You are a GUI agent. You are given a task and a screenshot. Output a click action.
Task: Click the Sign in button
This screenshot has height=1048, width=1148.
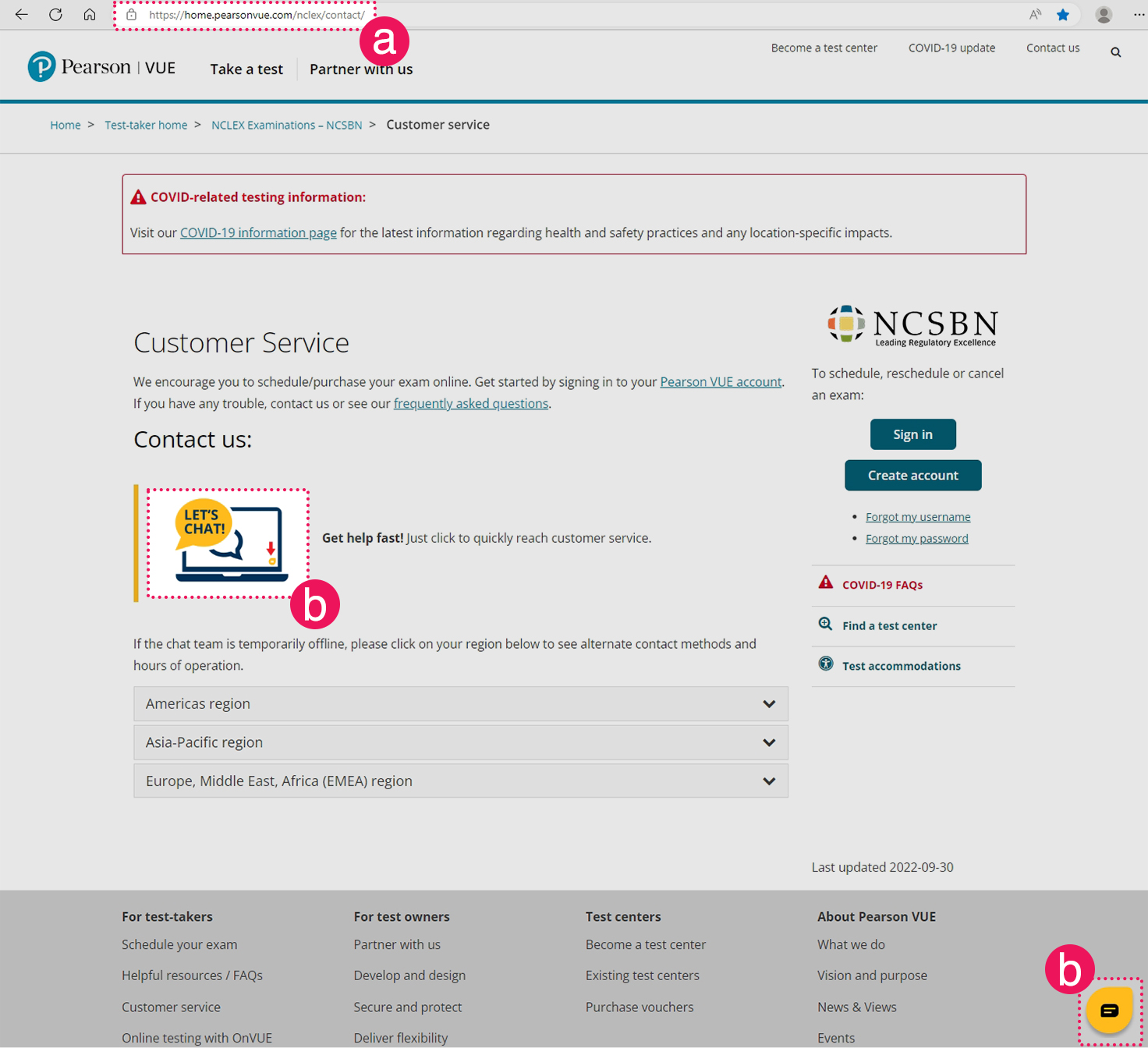[x=913, y=434]
